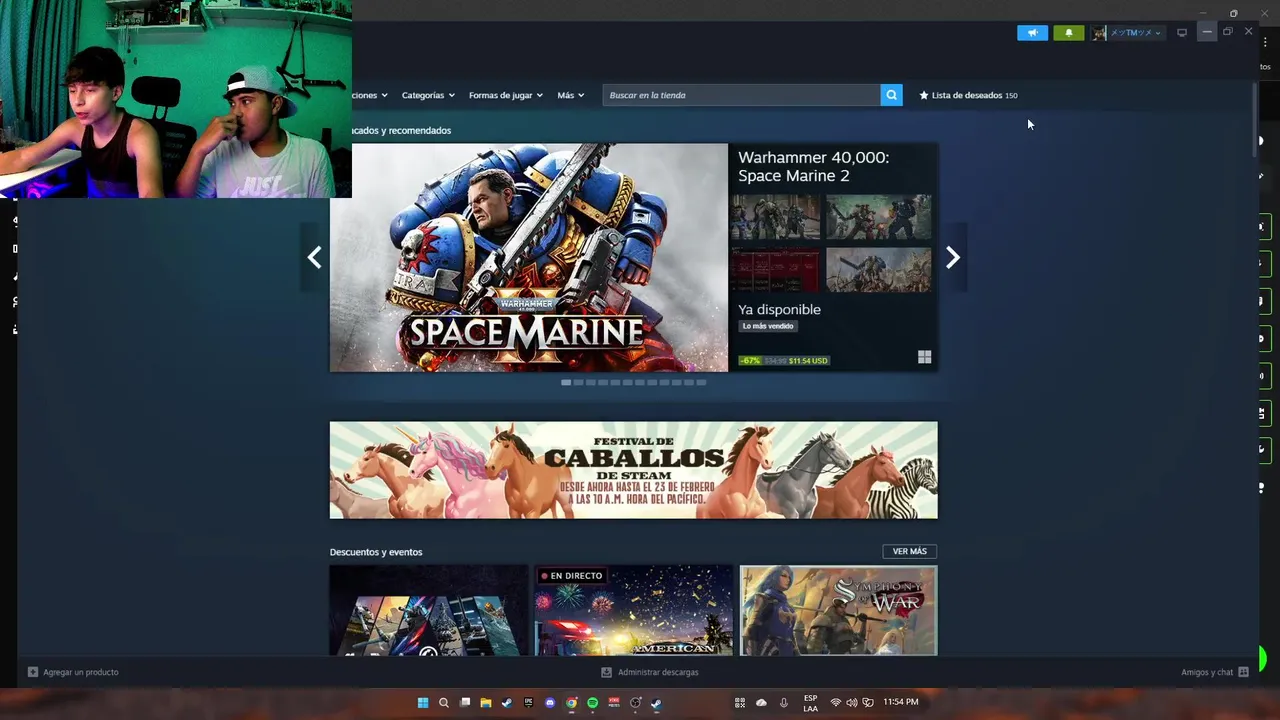Image resolution: width=1280 pixels, height=720 pixels.
Task: Open Google Chrome from taskbar
Action: (x=571, y=703)
